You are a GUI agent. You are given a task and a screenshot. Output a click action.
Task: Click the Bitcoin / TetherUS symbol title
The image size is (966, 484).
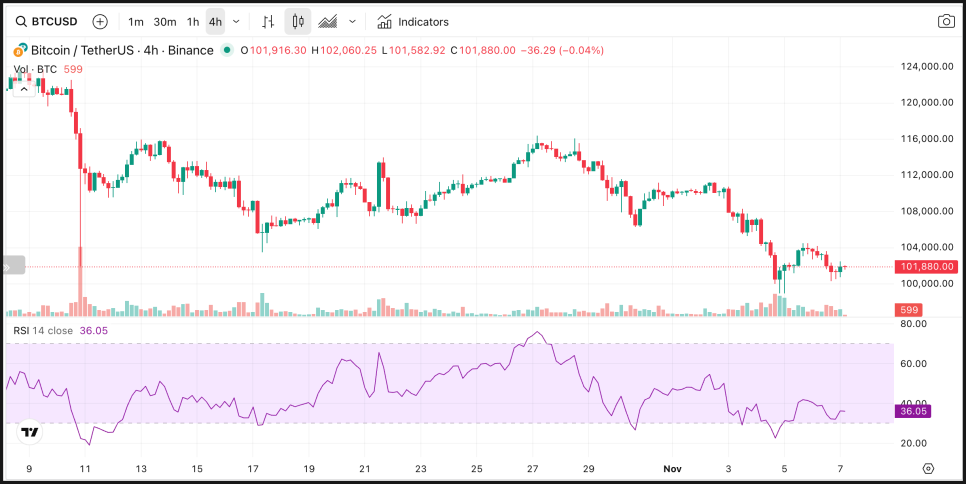pyautogui.click(x=120, y=50)
